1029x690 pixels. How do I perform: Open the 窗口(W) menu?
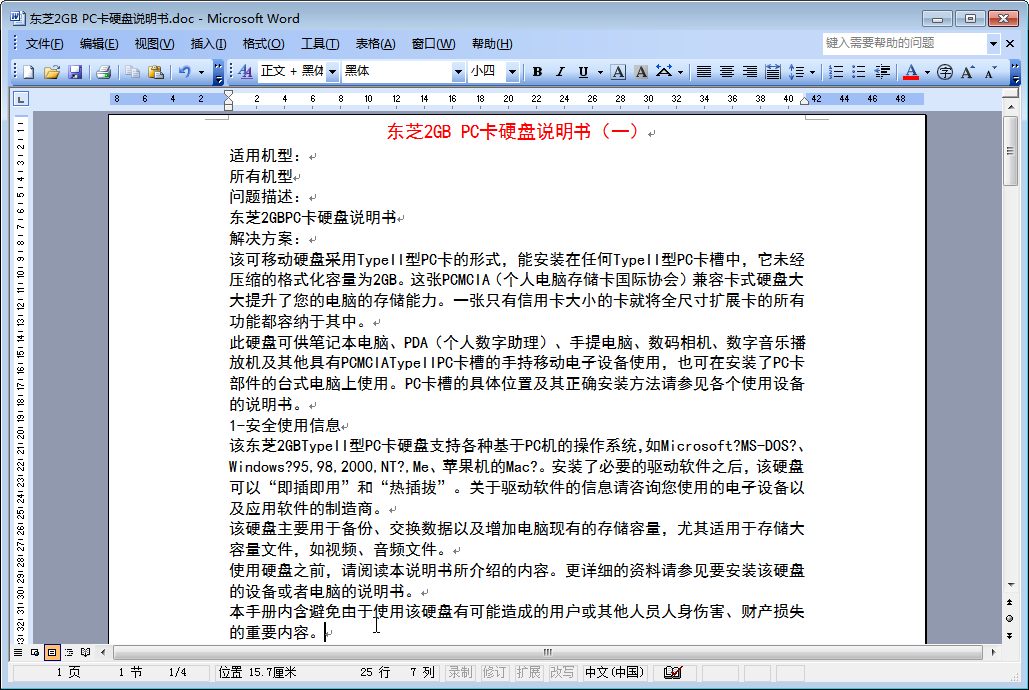[433, 44]
